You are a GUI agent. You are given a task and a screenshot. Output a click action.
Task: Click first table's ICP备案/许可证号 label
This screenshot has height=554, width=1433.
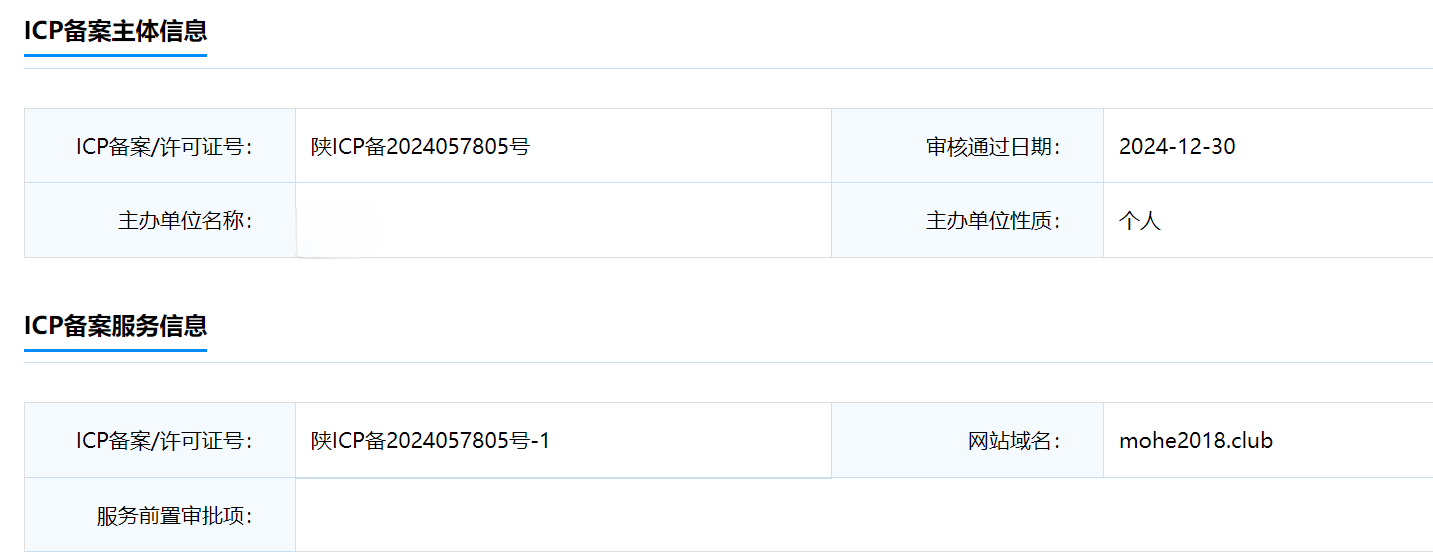(x=165, y=147)
